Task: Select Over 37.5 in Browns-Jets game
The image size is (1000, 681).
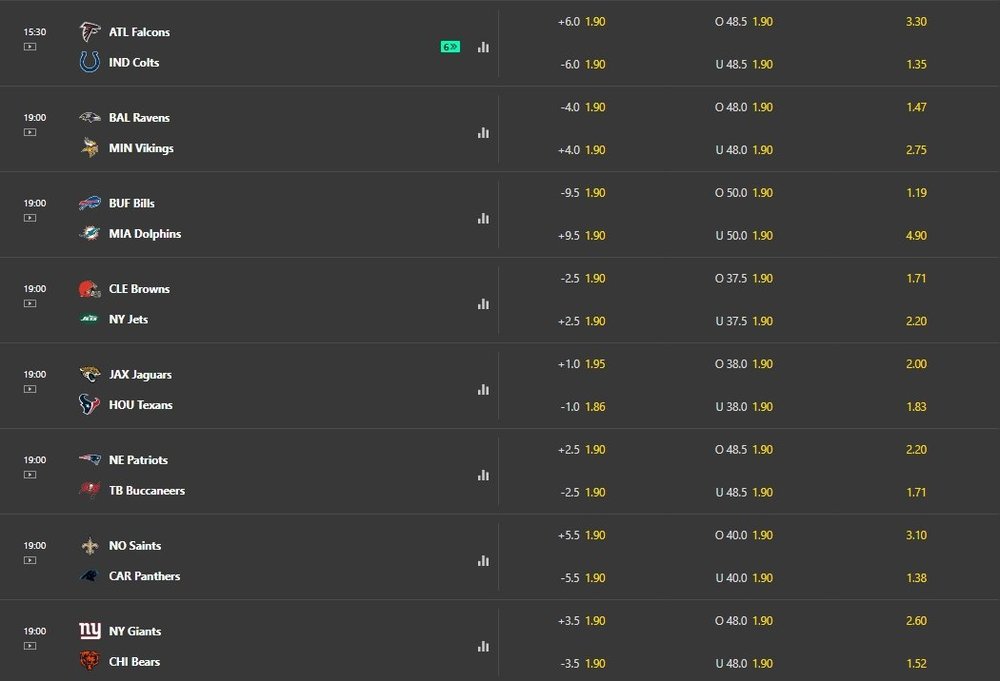Action: click(x=744, y=279)
